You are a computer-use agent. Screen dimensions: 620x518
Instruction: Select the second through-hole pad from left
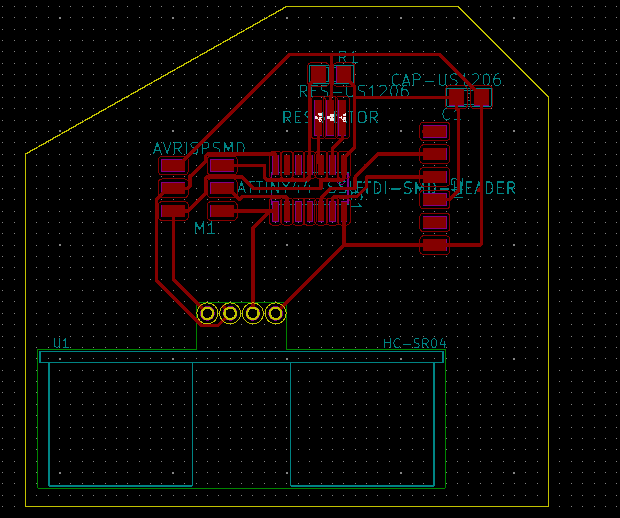click(x=230, y=314)
